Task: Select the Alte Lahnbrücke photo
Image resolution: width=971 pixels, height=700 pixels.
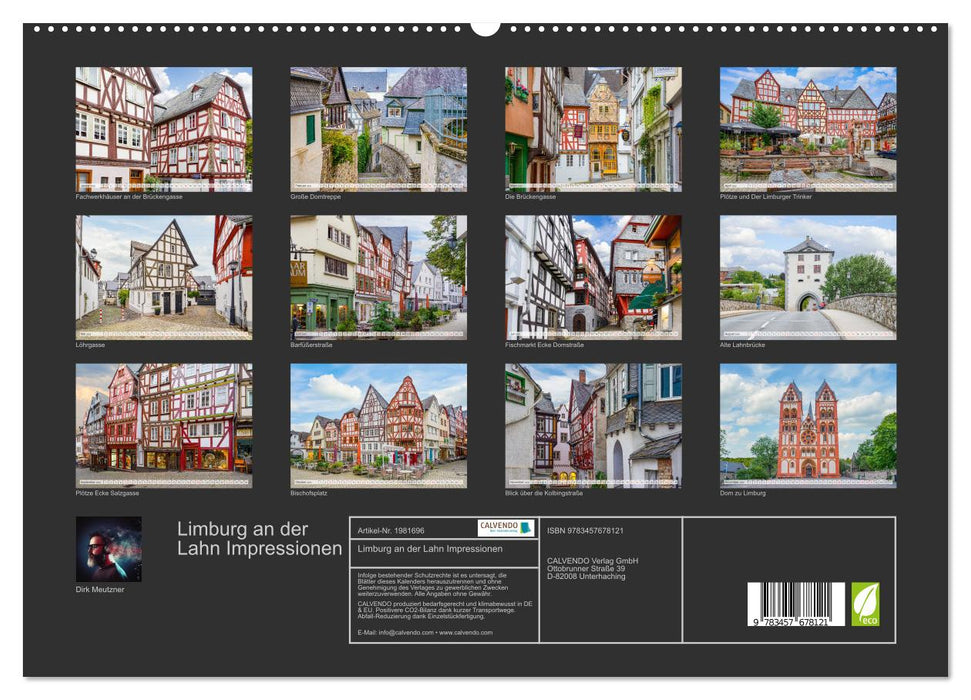Action: [808, 277]
